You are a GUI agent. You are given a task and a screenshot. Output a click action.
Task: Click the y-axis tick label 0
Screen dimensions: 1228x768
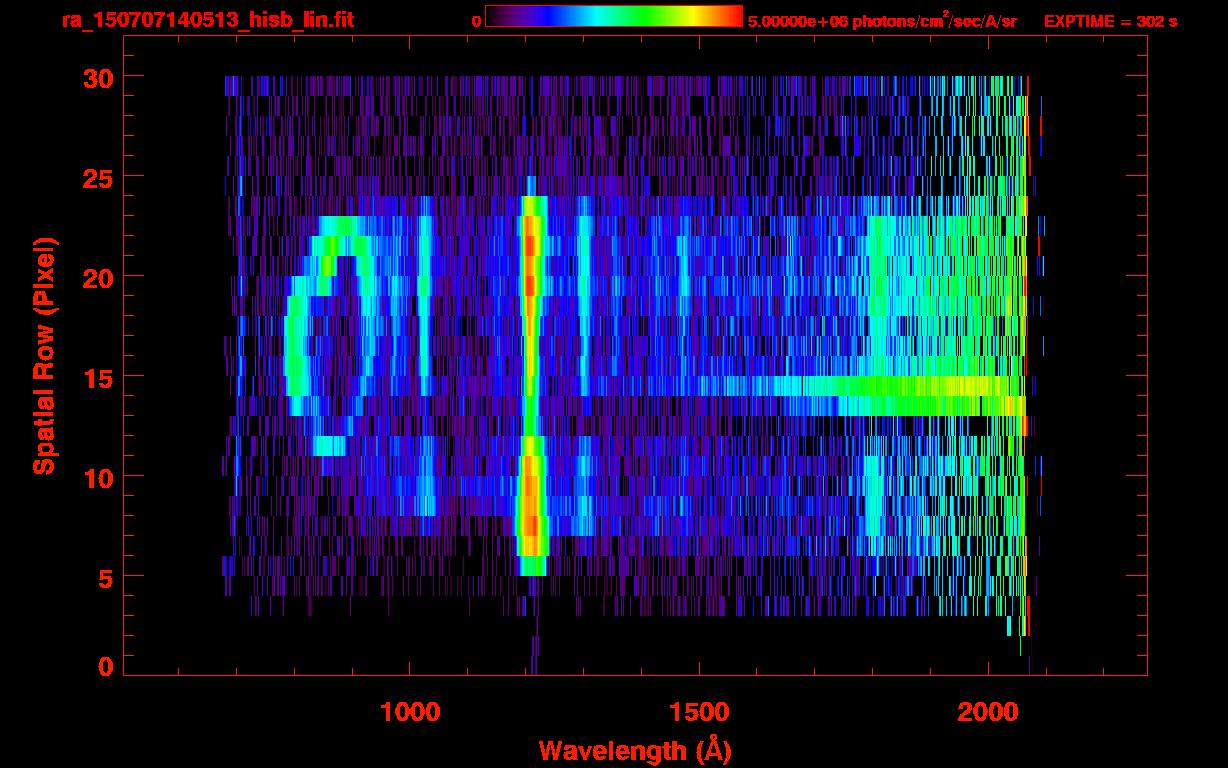[104, 666]
